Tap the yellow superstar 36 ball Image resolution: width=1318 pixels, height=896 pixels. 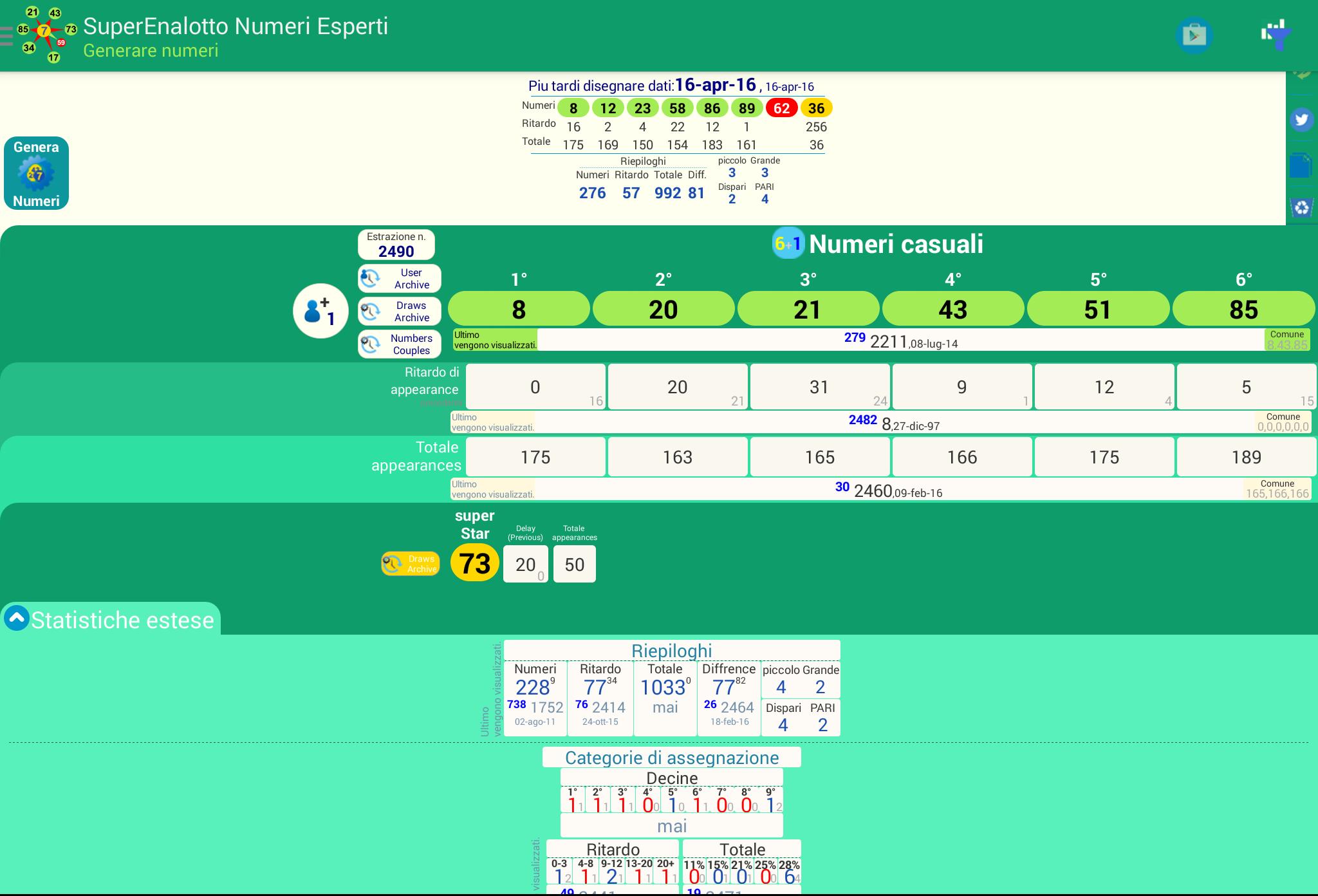817,108
